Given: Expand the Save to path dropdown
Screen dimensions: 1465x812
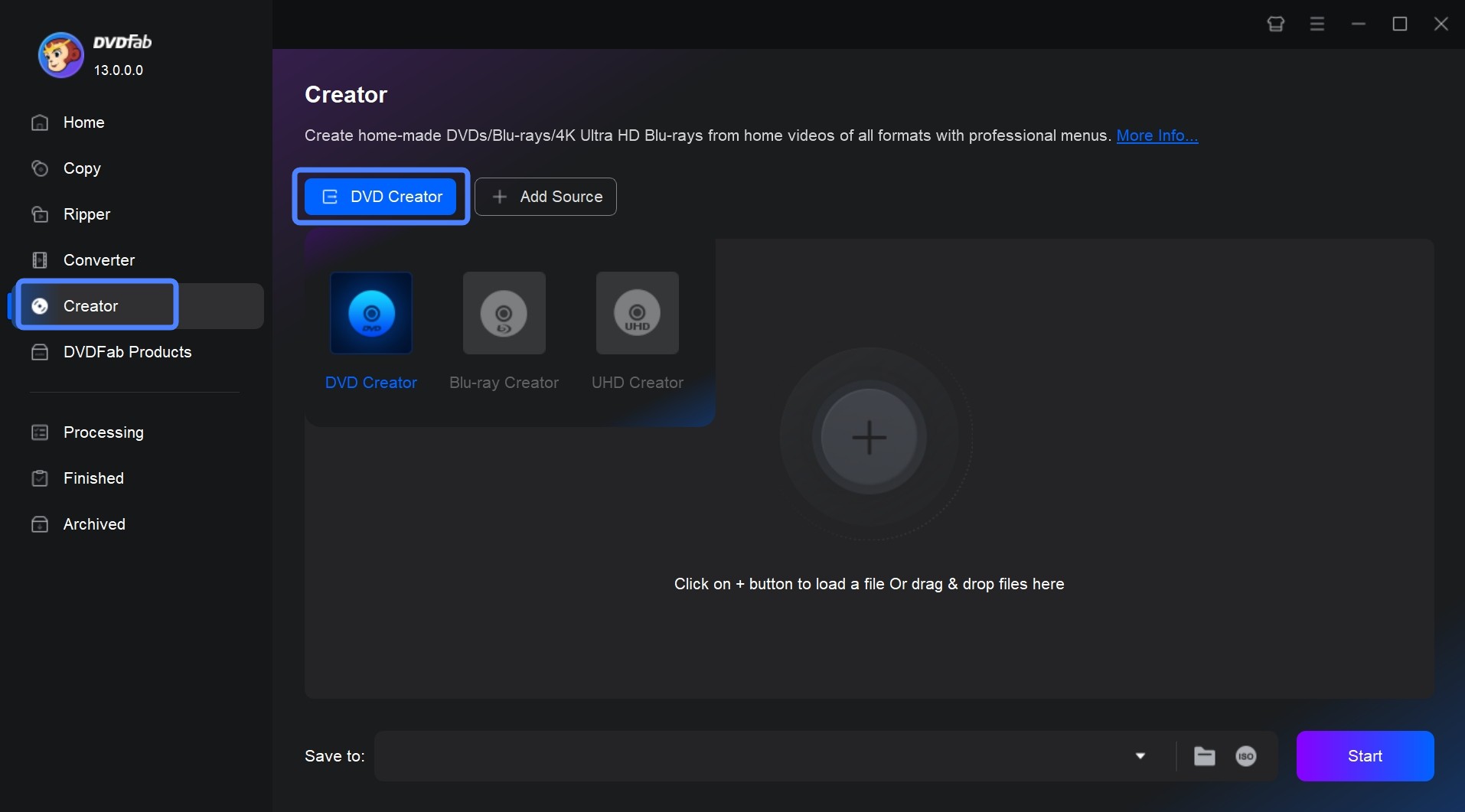Looking at the screenshot, I should point(1139,756).
